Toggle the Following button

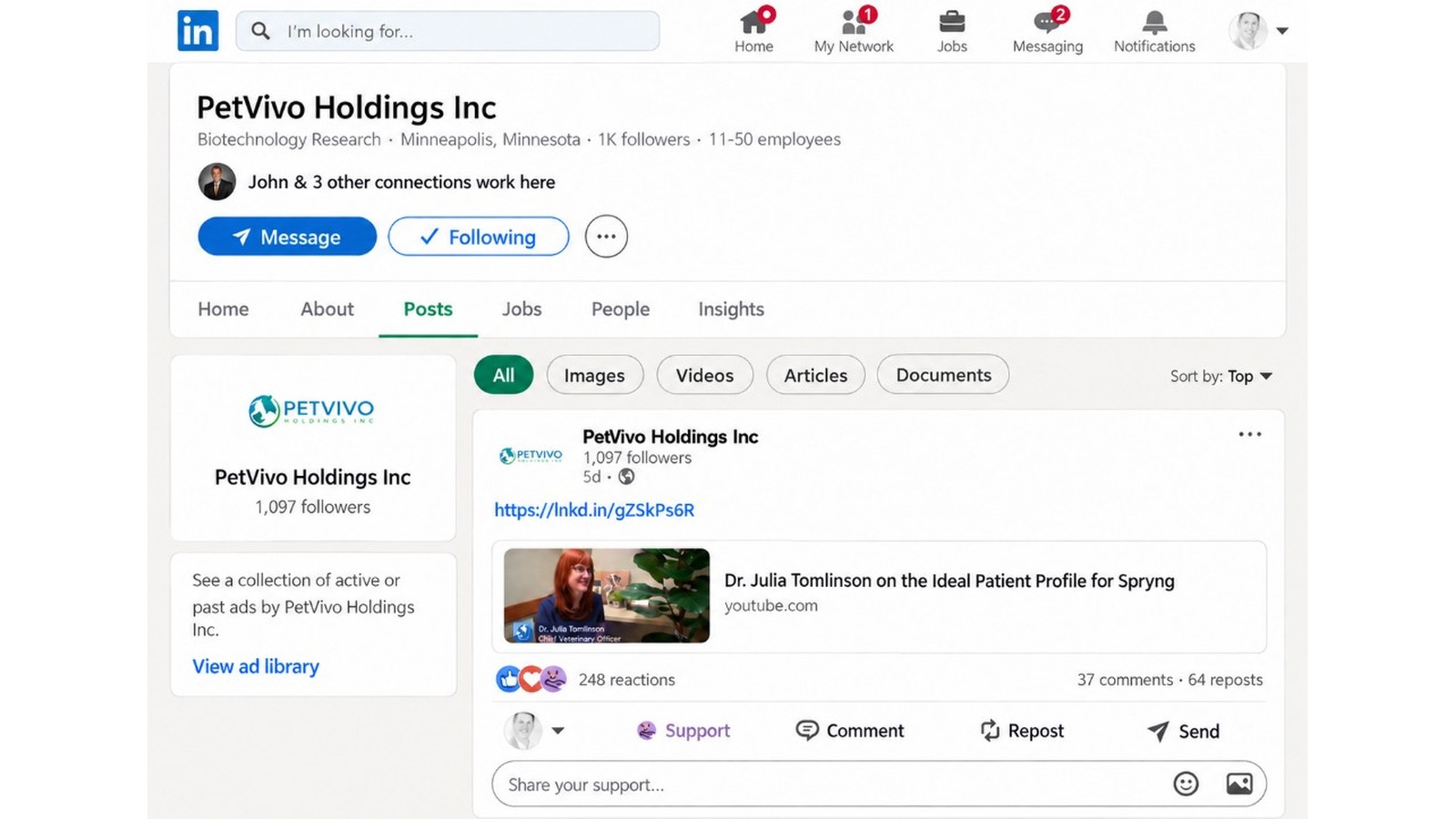479,237
